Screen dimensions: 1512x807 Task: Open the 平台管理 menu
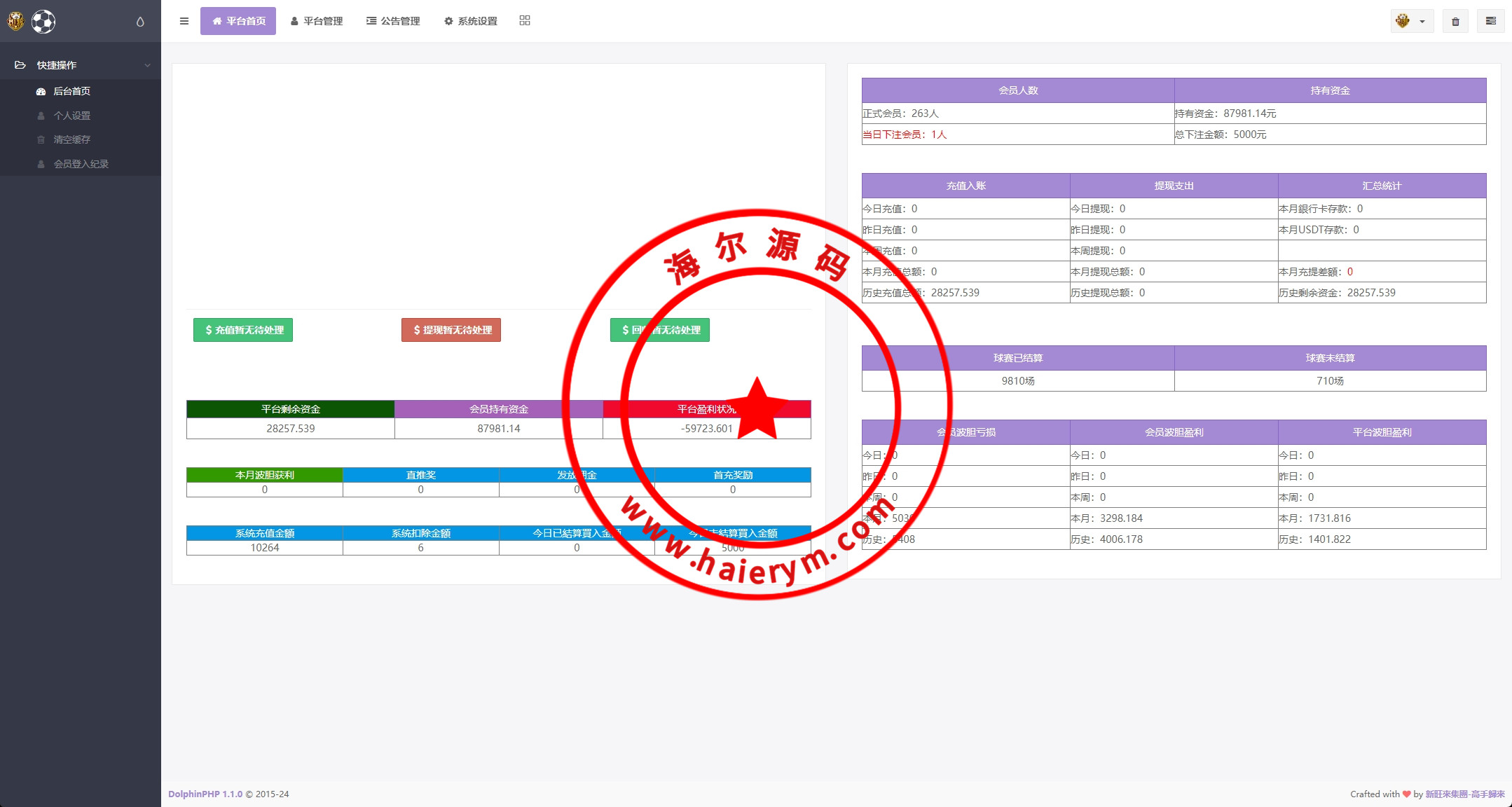tap(317, 21)
